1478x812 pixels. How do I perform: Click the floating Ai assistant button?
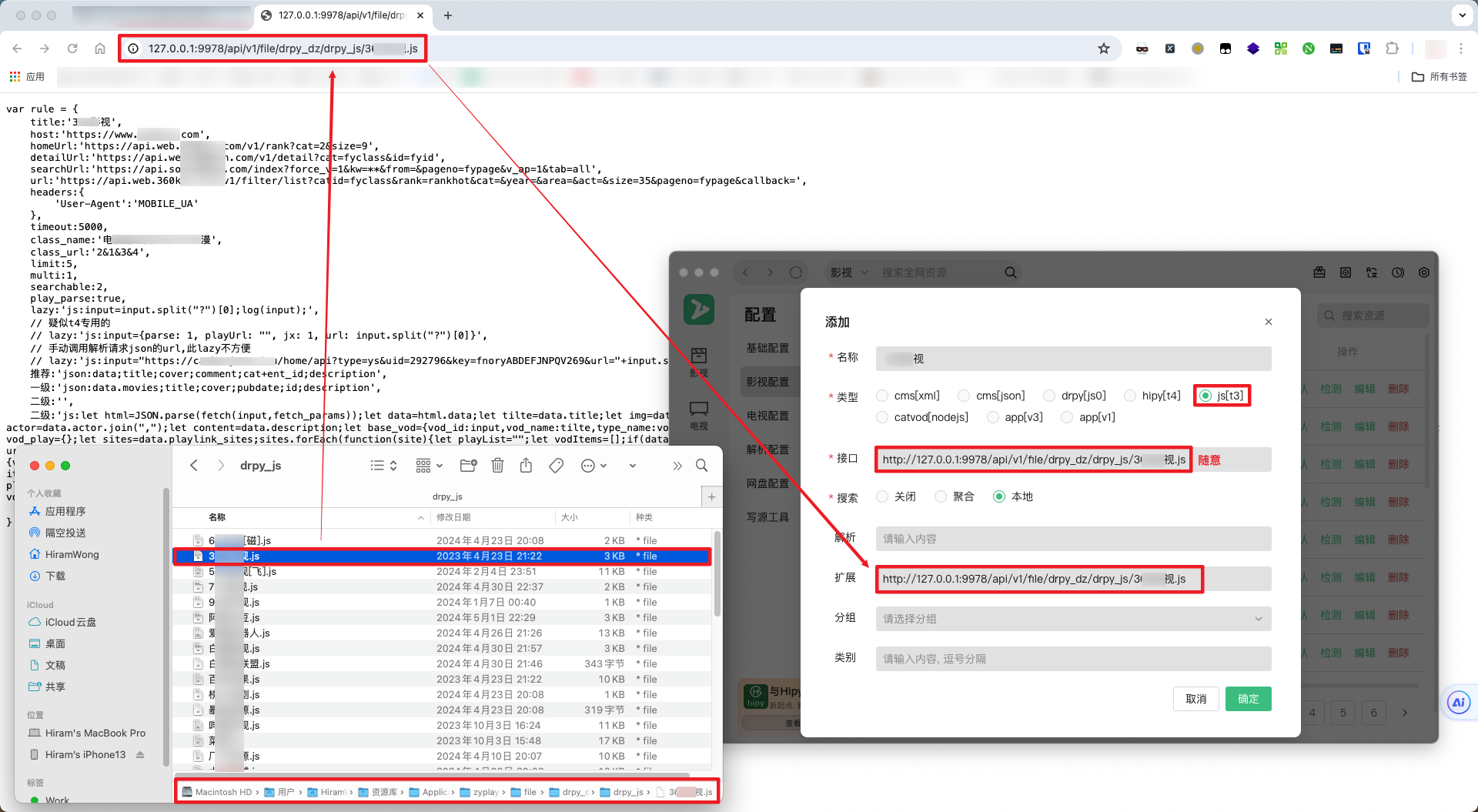click(x=1459, y=702)
